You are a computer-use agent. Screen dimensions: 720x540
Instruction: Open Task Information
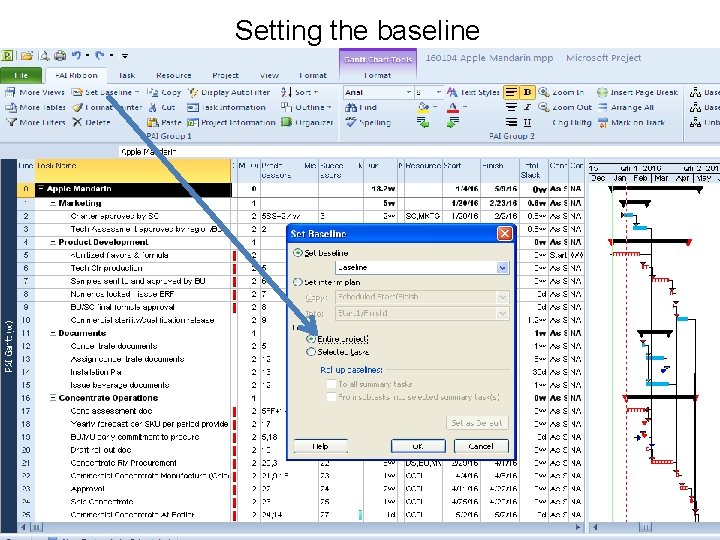tap(226, 107)
